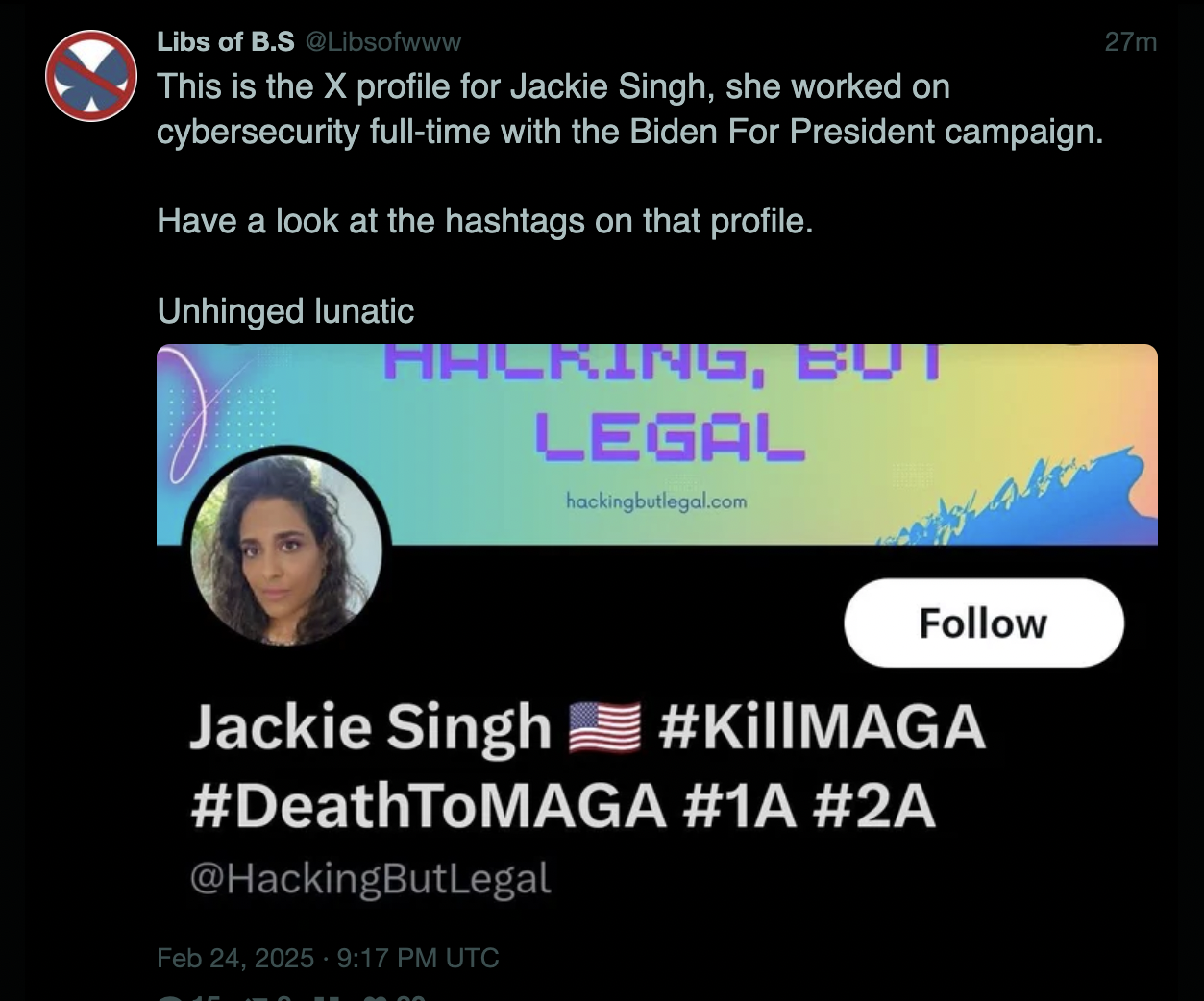The height and width of the screenshot is (1001, 1204).
Task: Click the purple LEGAL banner heading
Action: point(669,436)
